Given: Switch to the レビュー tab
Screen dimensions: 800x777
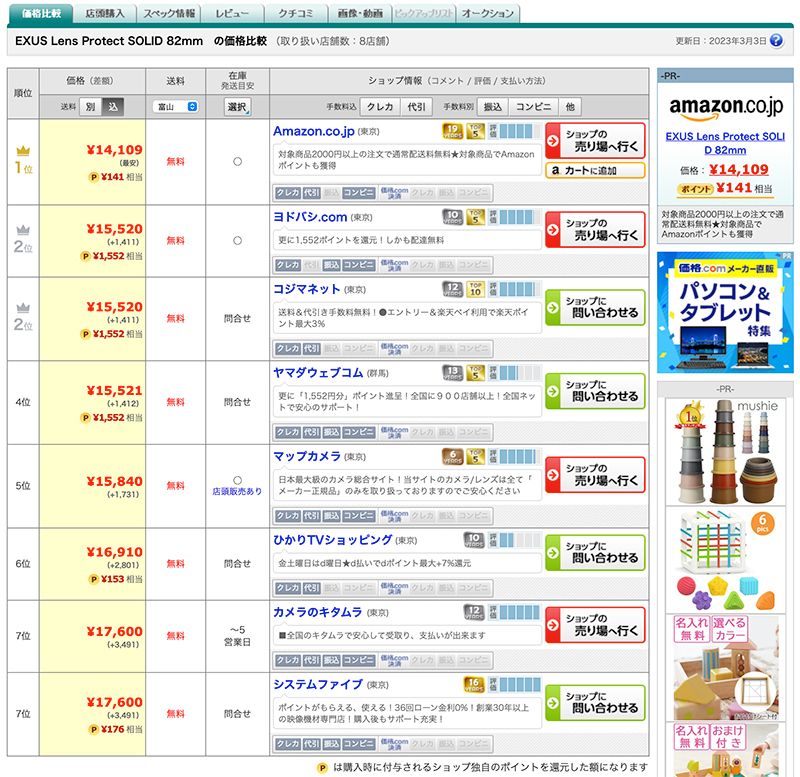Looking at the screenshot, I should pos(232,13).
